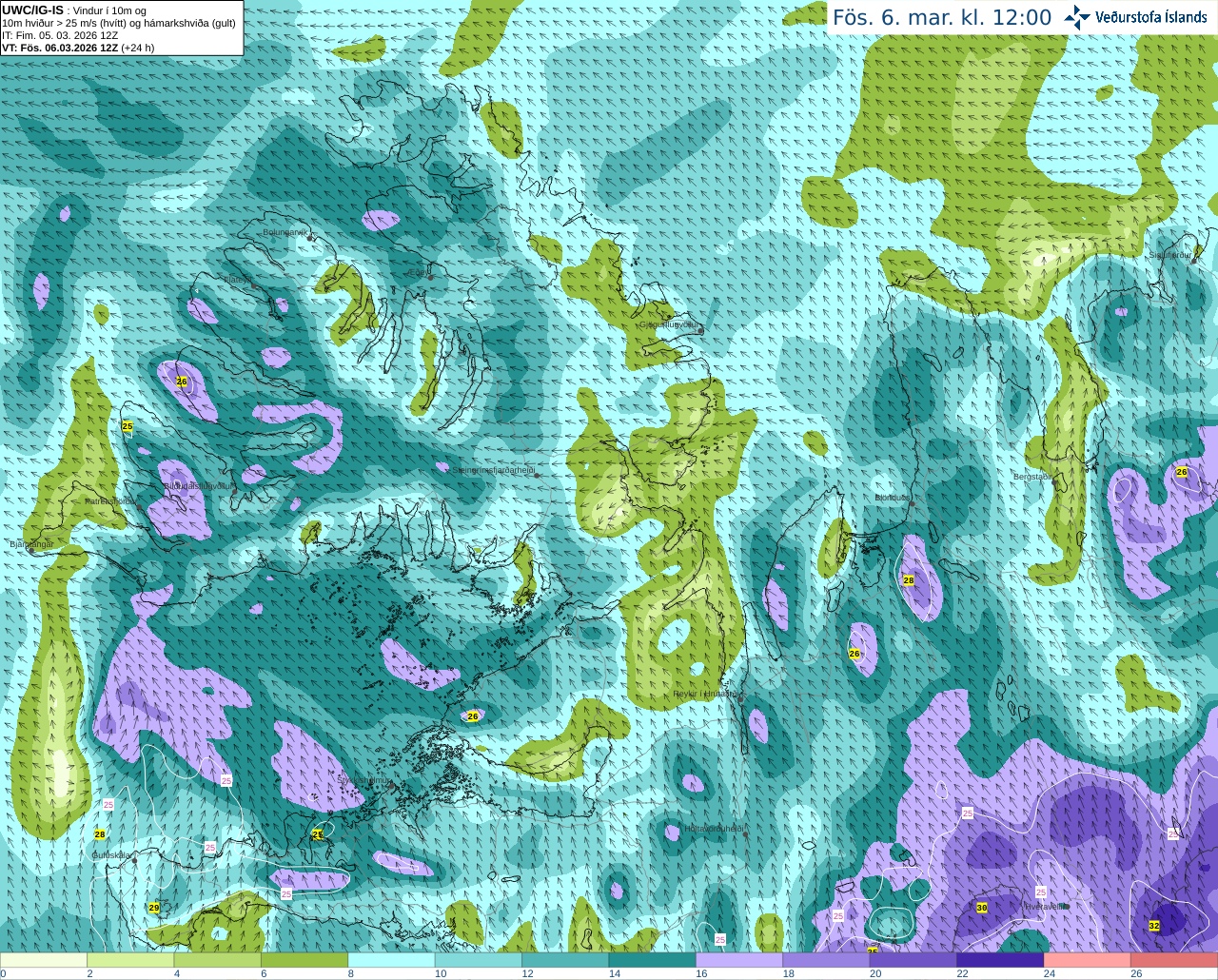Select the UWC/IG-IS model title text
This screenshot has height=980, width=1218.
click(x=32, y=10)
